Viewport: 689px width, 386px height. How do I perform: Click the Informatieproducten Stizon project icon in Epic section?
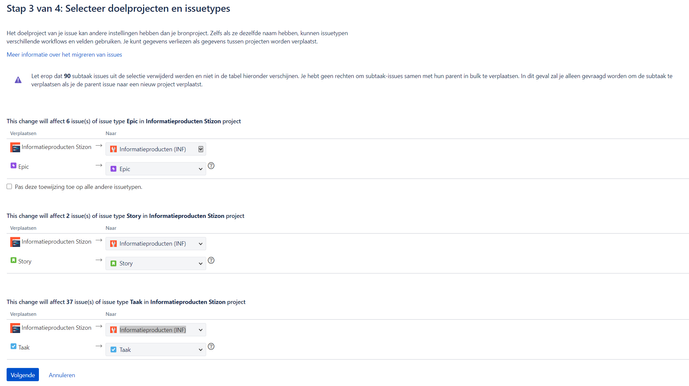click(15, 147)
